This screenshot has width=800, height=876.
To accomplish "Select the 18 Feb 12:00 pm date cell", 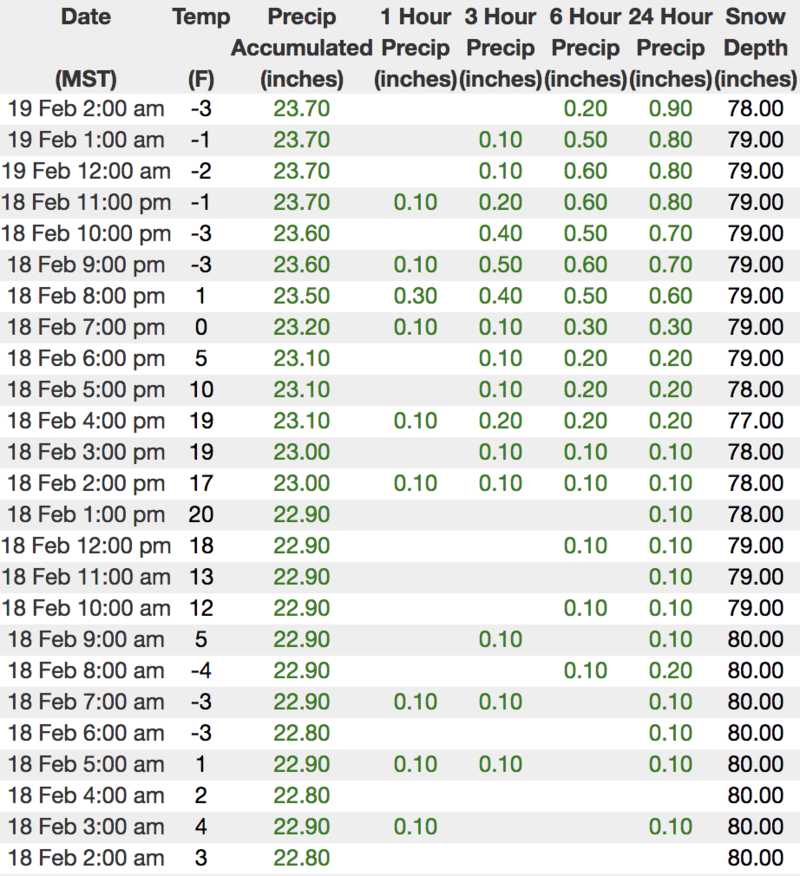I will (86, 546).
